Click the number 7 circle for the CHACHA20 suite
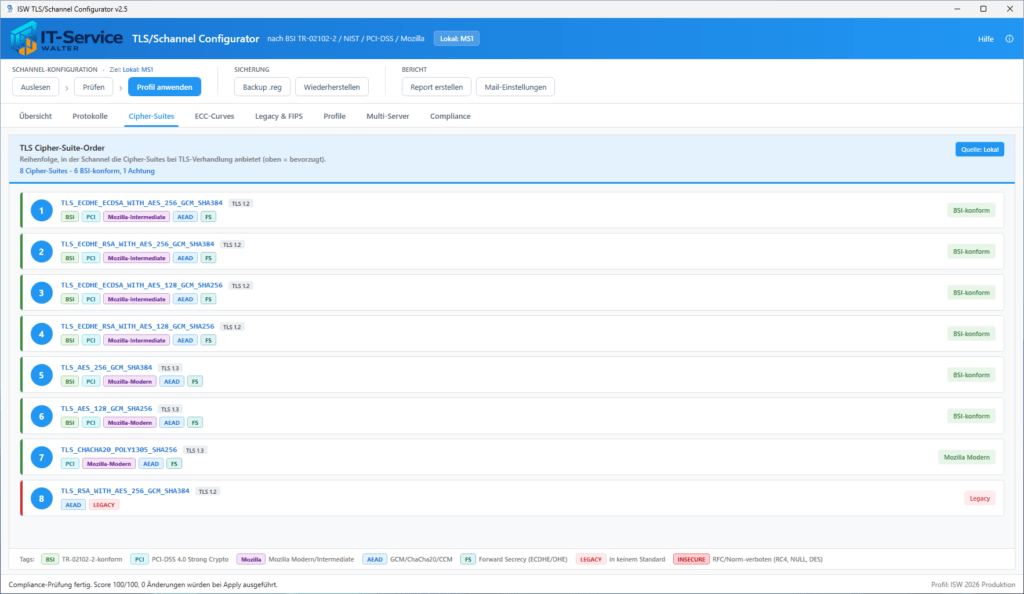The width and height of the screenshot is (1024, 594). 41,457
